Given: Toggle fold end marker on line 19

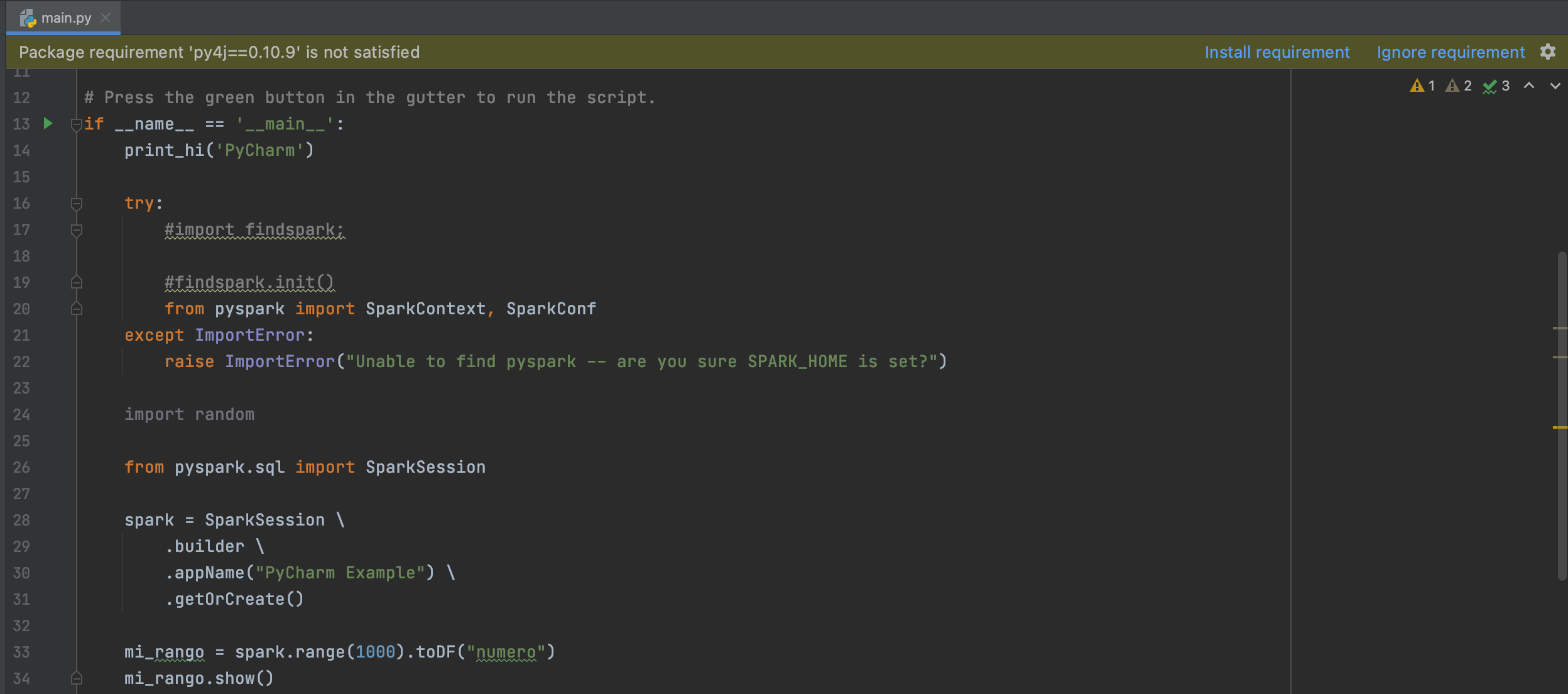Looking at the screenshot, I should 77,282.
